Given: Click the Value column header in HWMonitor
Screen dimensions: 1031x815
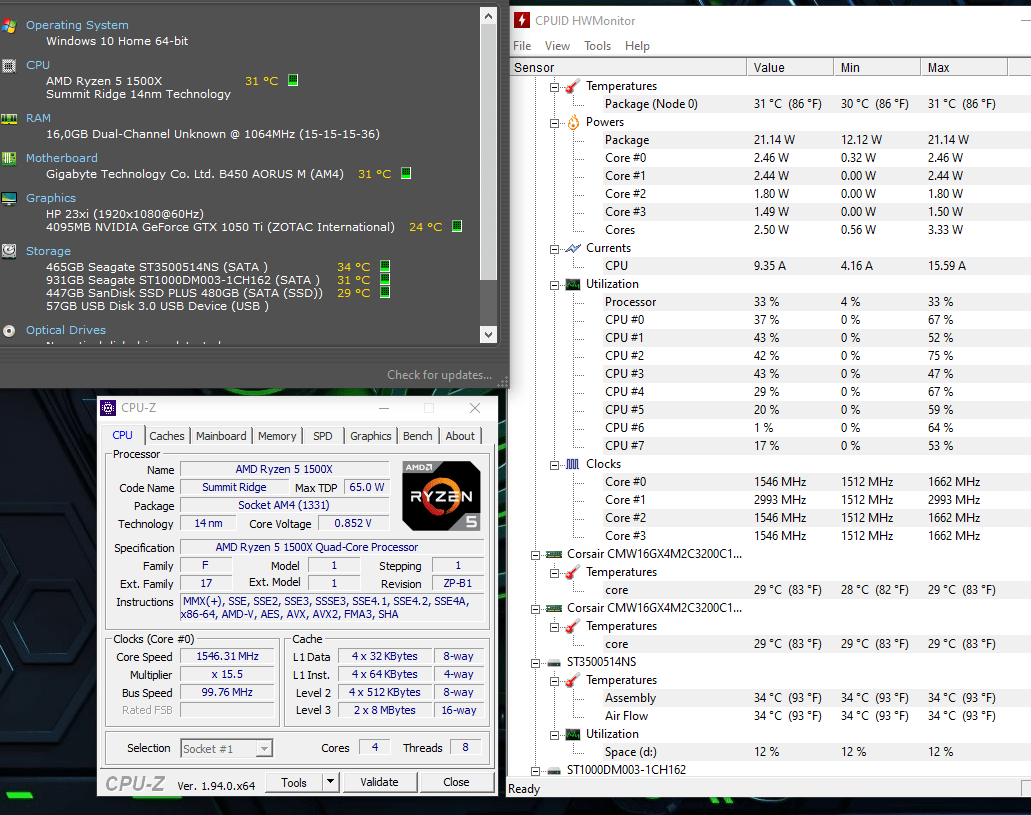Looking at the screenshot, I should point(790,67).
